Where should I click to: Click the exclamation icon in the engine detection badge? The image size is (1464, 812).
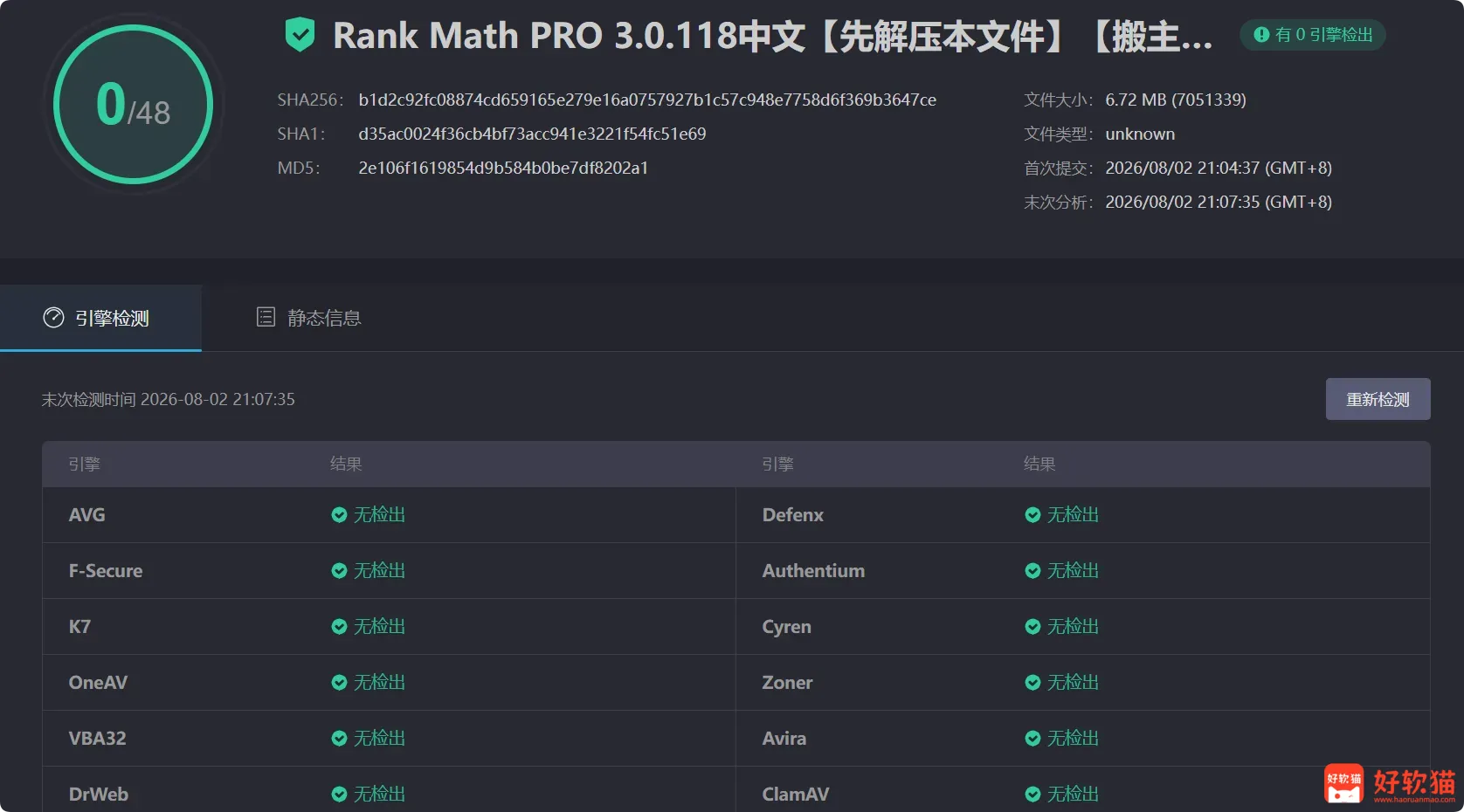point(1261,35)
